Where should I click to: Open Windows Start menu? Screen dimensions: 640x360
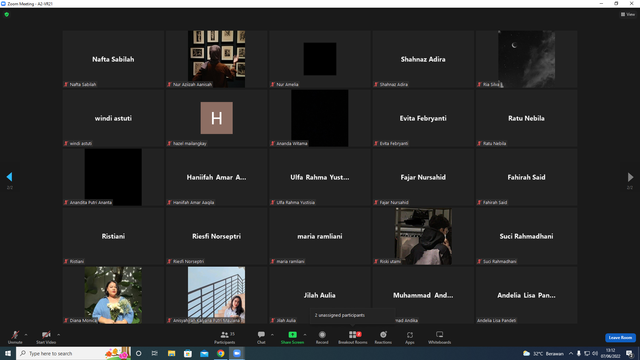(8, 353)
